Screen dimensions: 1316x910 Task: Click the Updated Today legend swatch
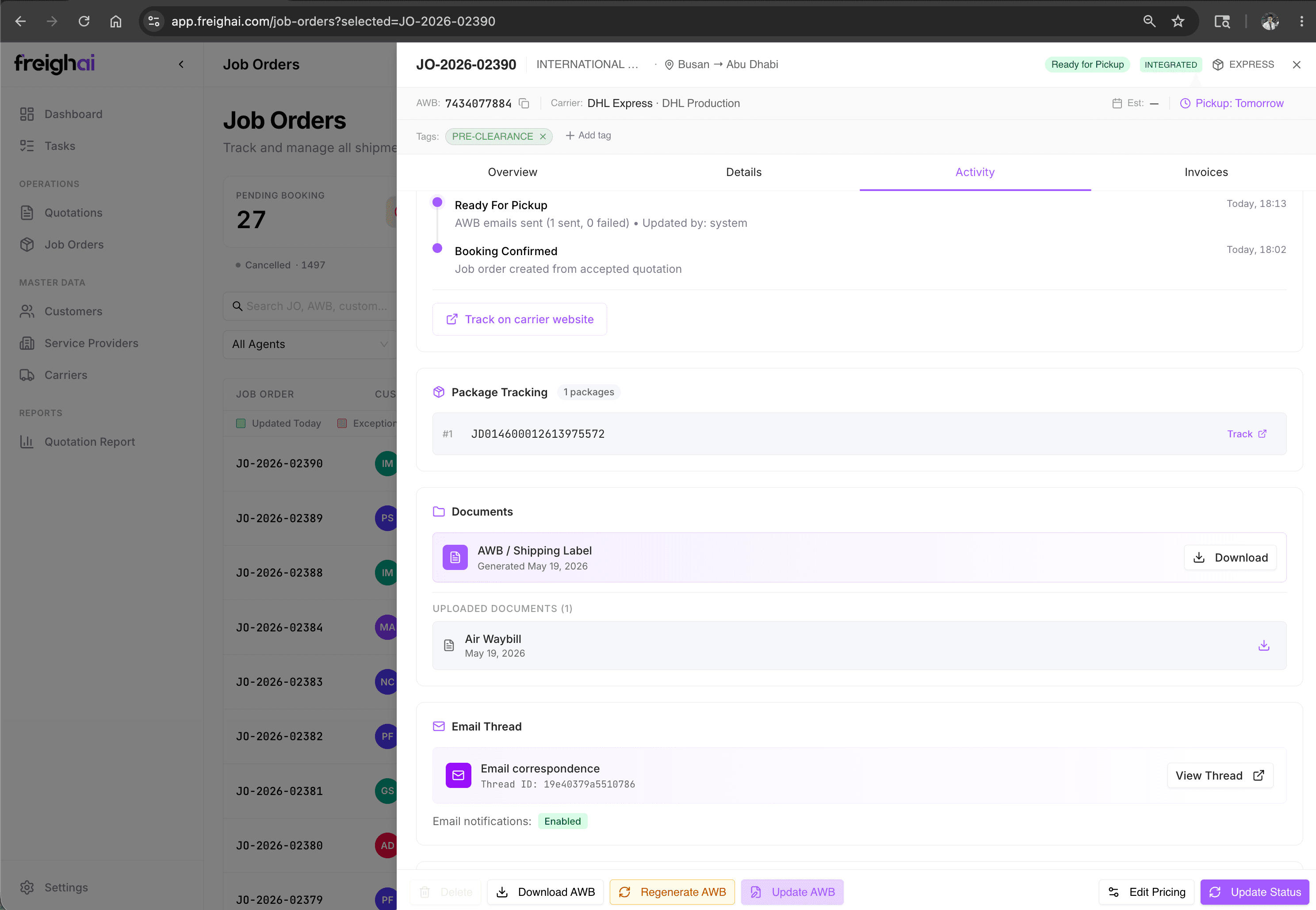coord(241,423)
